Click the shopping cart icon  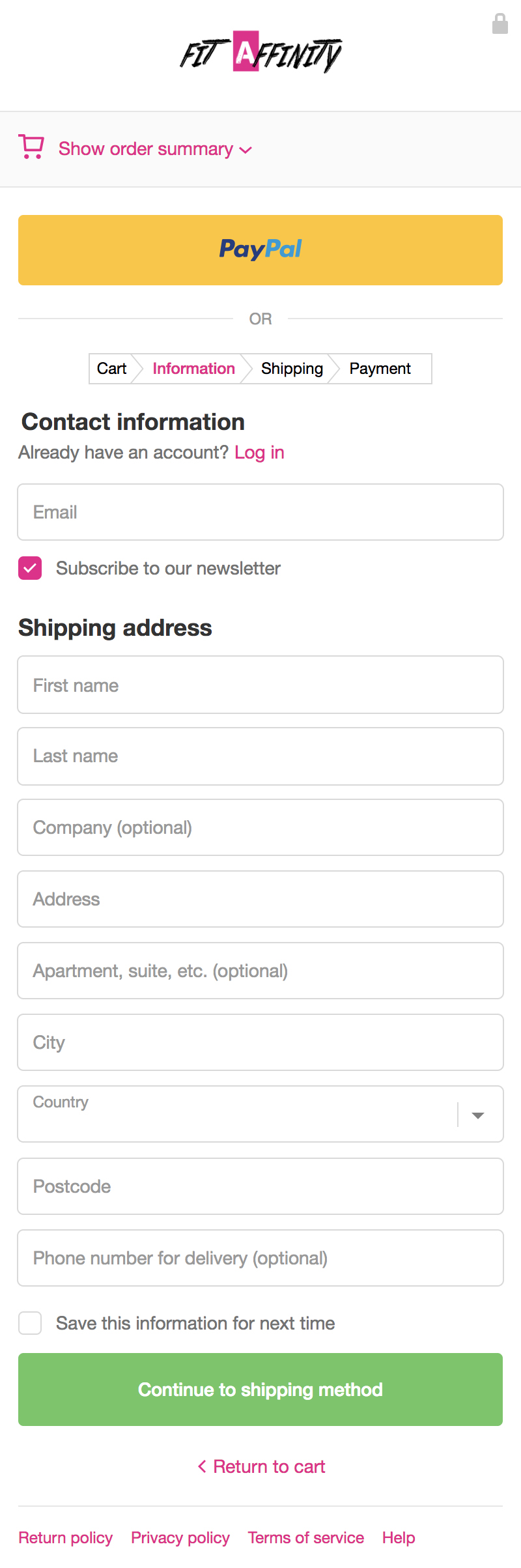tap(31, 147)
